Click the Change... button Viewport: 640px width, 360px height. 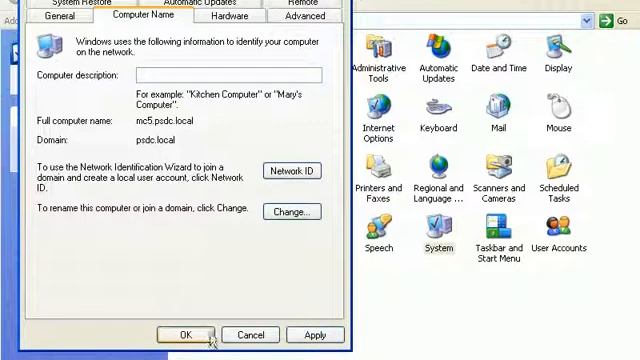[292, 212]
